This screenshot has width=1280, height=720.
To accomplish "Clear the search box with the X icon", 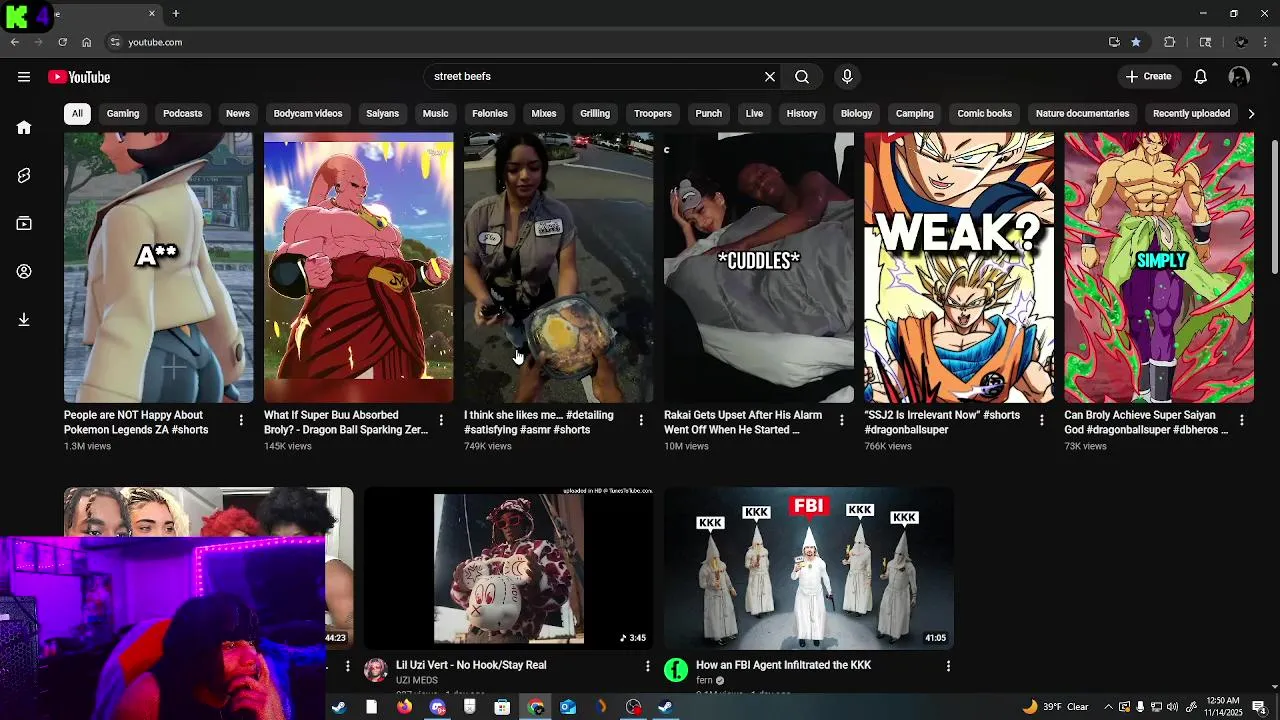I will tap(770, 77).
